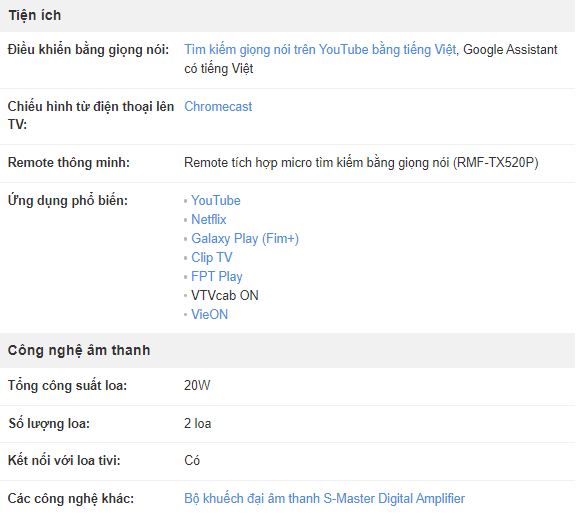This screenshot has height=516, width=576.
Task: Open the VieON link
Action: pos(209,314)
